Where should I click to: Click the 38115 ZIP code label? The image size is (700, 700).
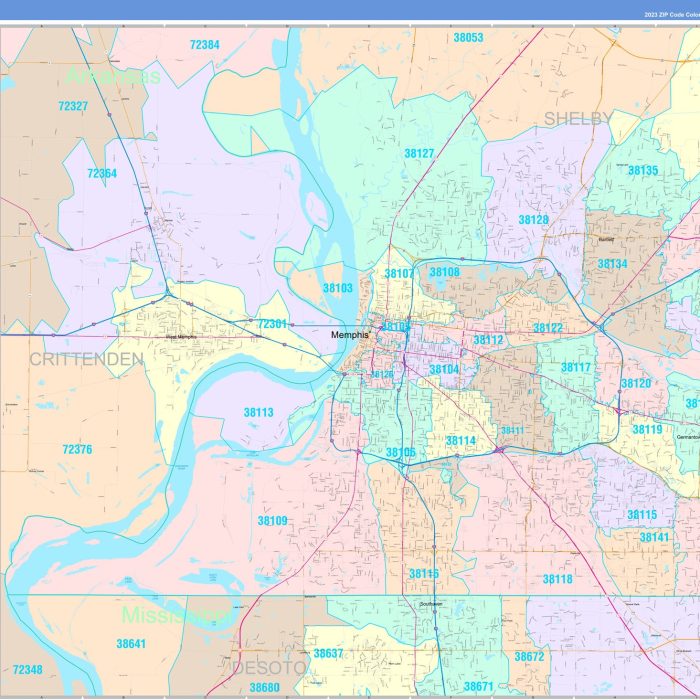tap(642, 515)
